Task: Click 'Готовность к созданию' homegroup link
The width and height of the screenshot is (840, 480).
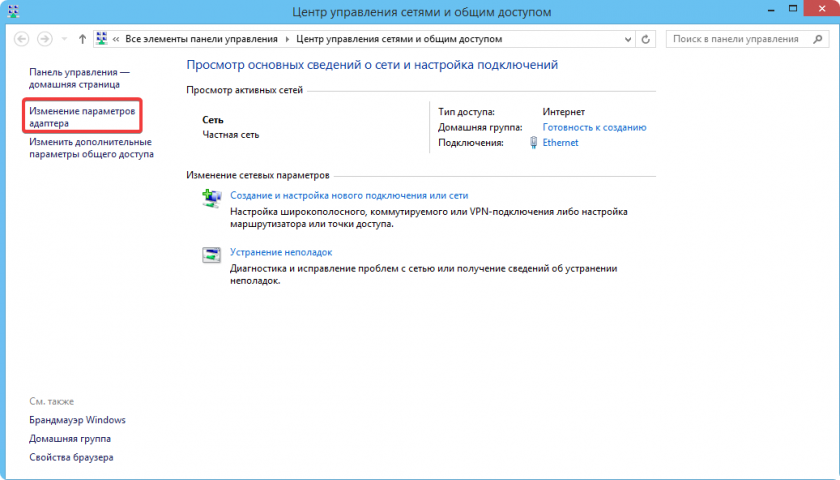Action: point(594,127)
